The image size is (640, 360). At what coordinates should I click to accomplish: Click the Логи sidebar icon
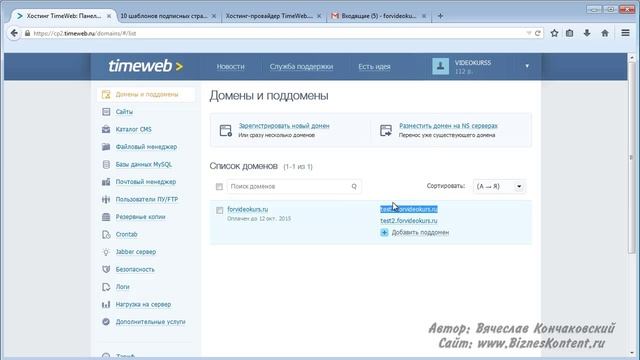106,287
